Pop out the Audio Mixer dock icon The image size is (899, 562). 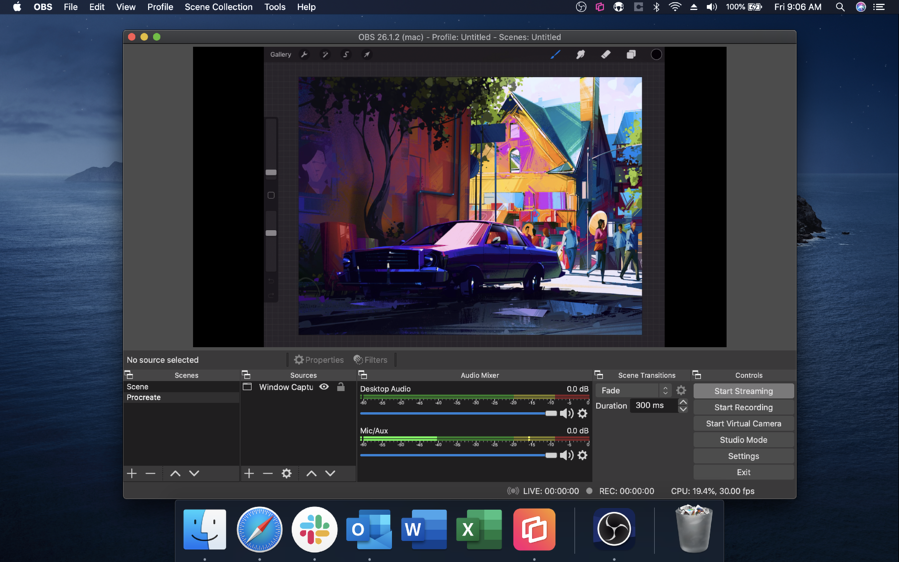tap(362, 375)
